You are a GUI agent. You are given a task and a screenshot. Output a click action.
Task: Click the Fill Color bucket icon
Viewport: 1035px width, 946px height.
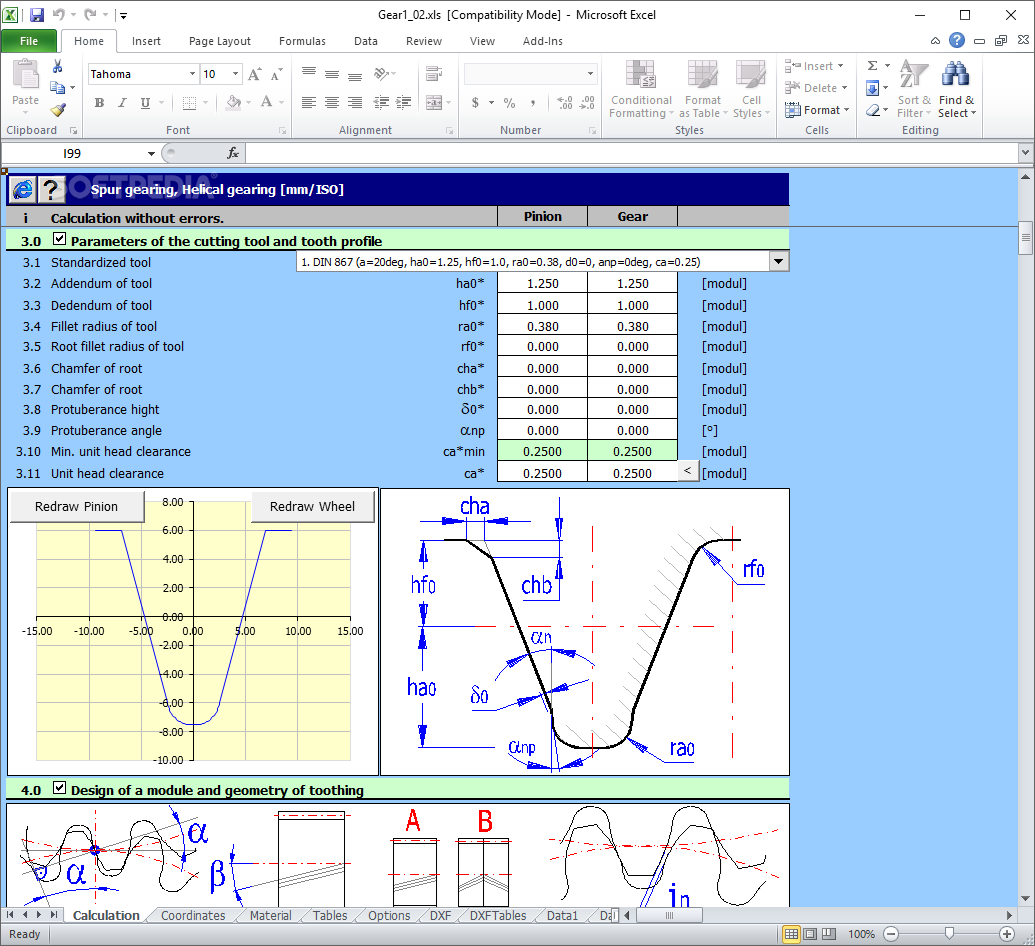[x=233, y=102]
